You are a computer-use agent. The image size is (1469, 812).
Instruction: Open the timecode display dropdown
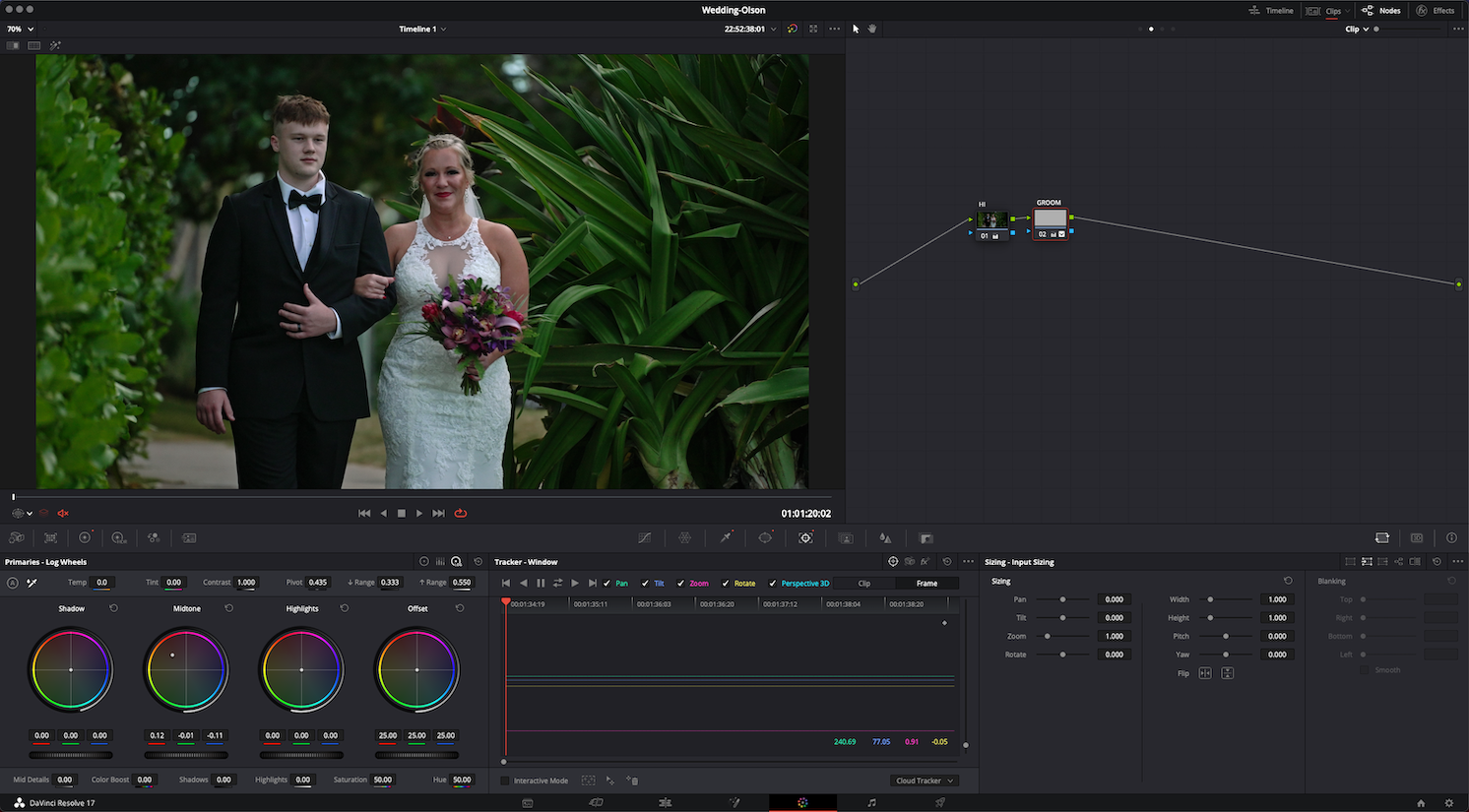click(773, 30)
